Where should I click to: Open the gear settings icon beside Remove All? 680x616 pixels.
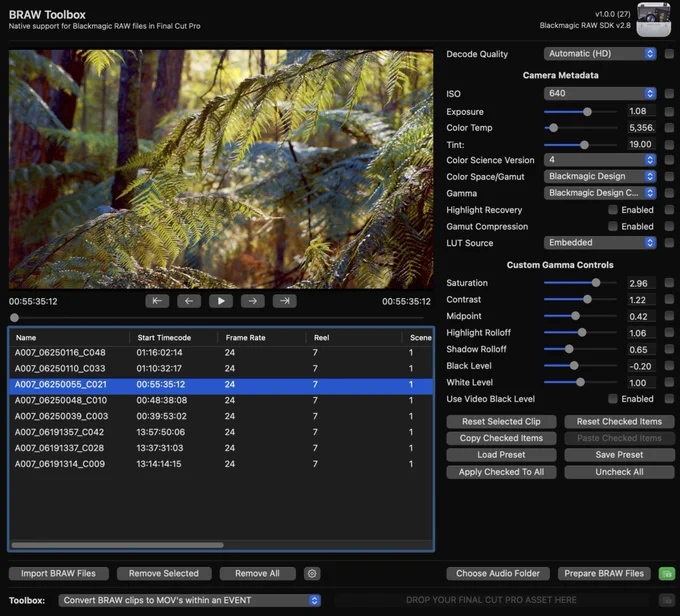[312, 573]
